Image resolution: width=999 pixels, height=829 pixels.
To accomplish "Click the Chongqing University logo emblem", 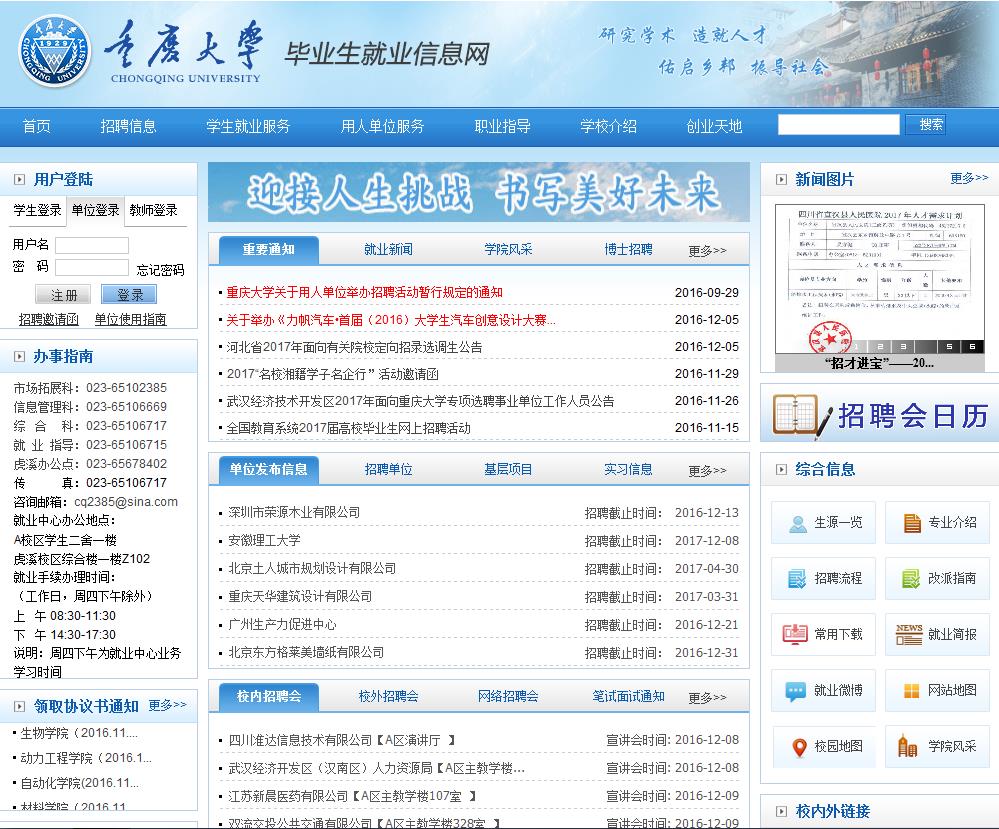I will pos(55,51).
